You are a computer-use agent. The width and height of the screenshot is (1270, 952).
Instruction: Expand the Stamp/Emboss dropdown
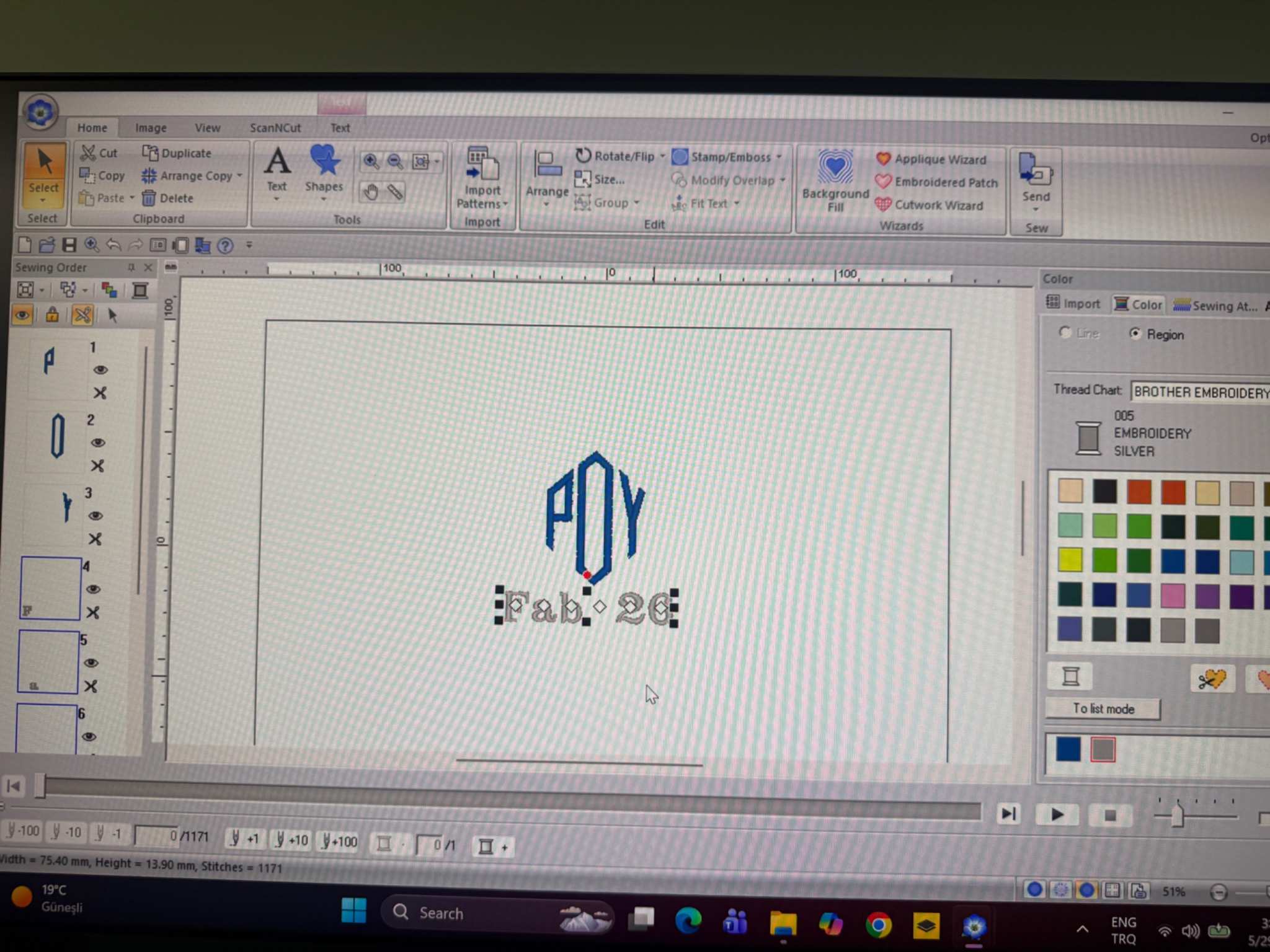click(779, 157)
